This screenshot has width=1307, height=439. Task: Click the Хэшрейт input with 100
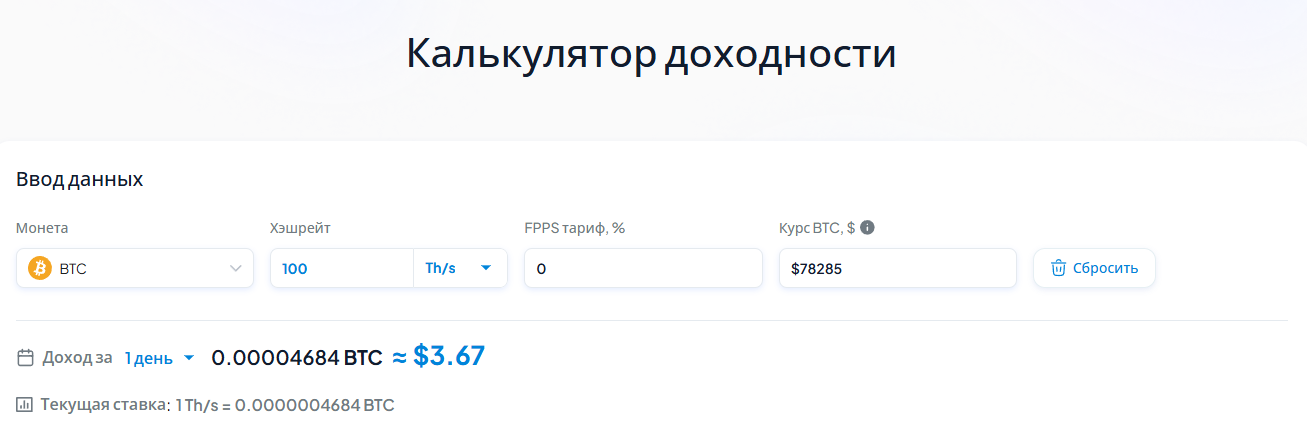342,268
